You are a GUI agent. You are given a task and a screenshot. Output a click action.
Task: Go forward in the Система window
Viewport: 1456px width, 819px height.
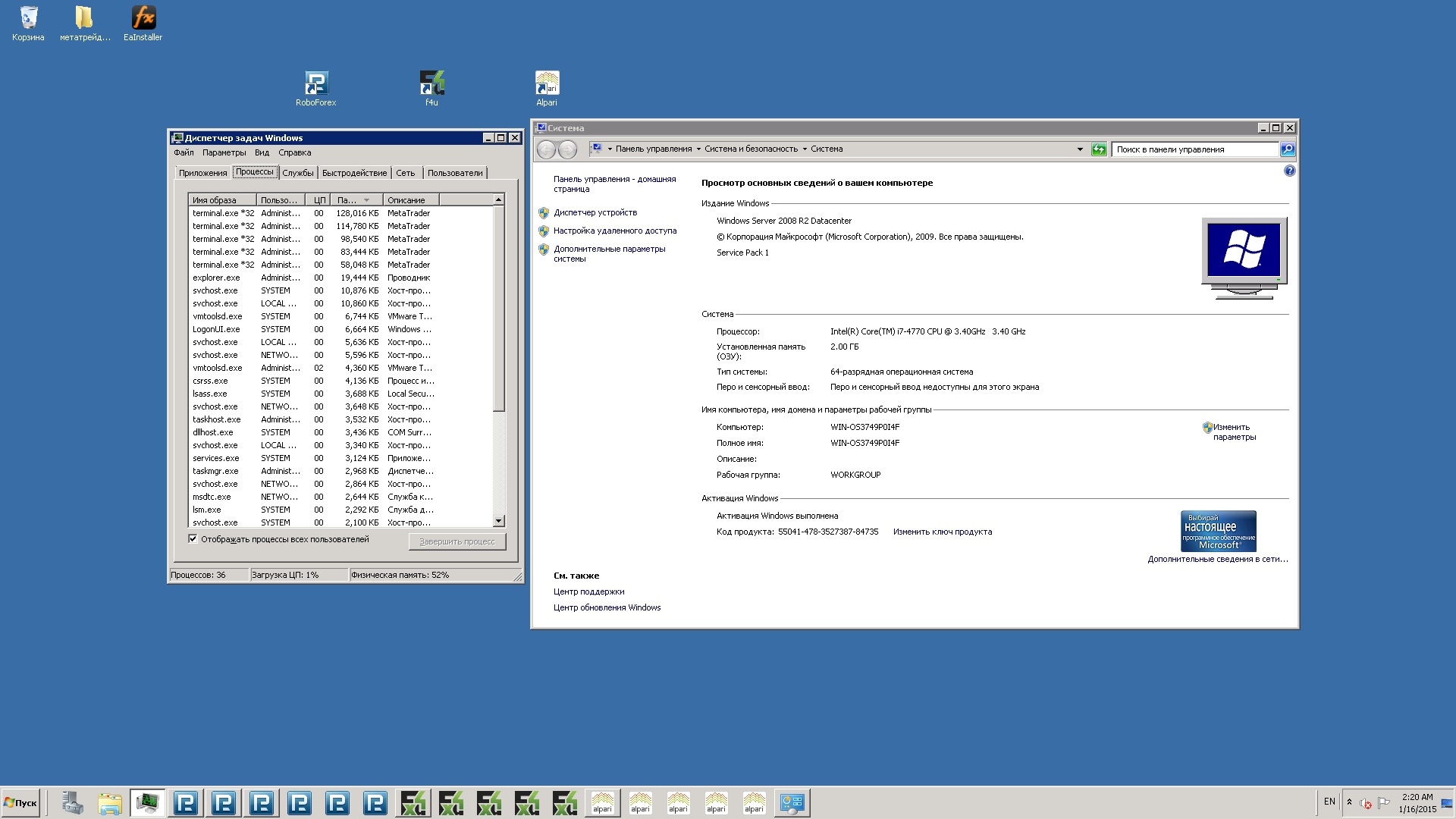coord(567,149)
